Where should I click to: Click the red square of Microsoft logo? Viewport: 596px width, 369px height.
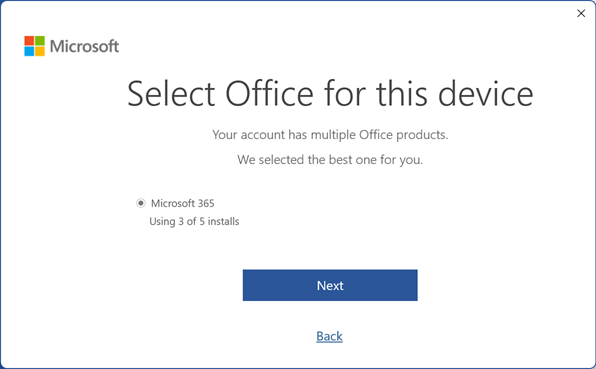pos(29,41)
